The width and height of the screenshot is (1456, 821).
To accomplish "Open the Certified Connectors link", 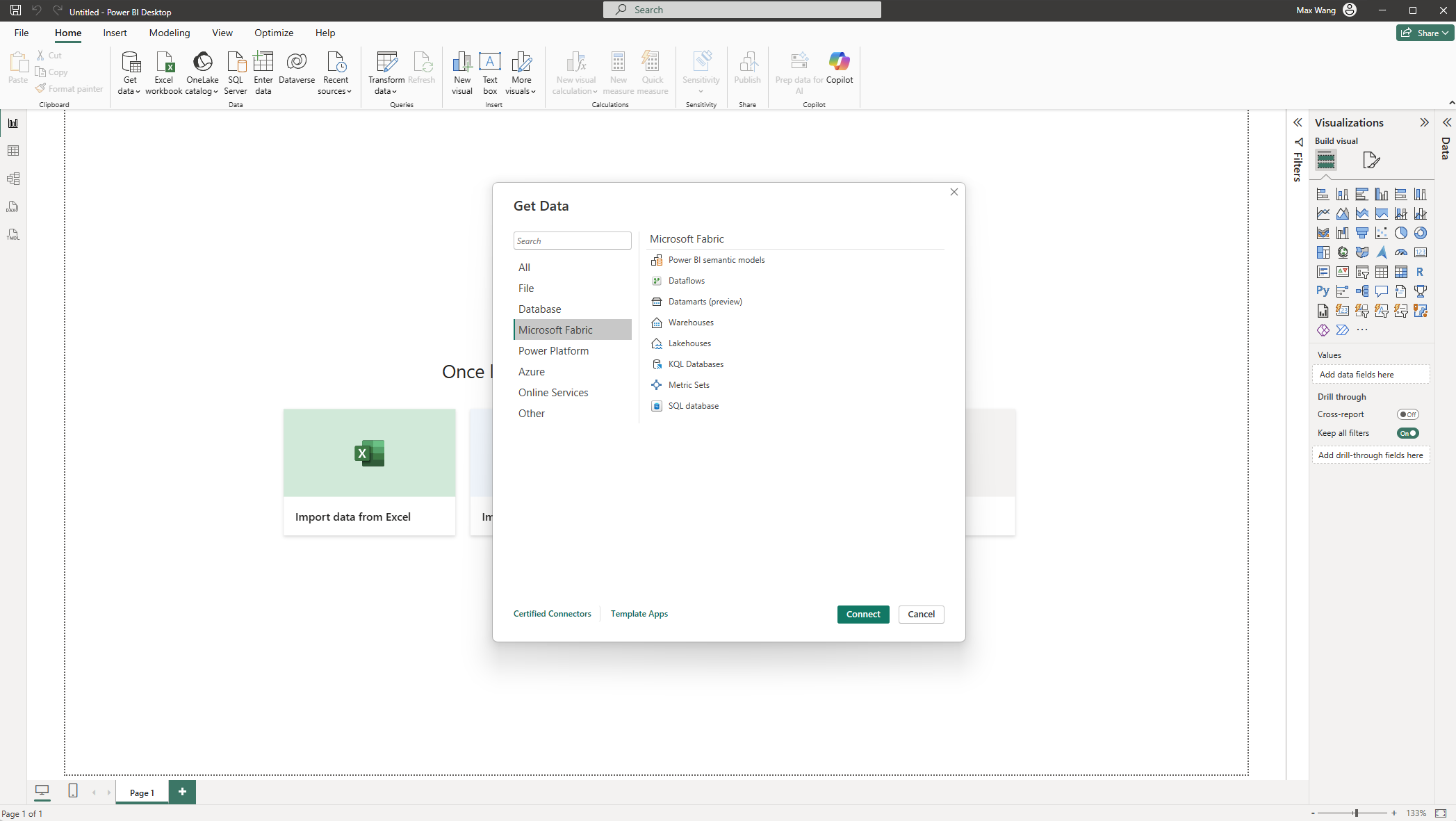I will click(x=552, y=614).
